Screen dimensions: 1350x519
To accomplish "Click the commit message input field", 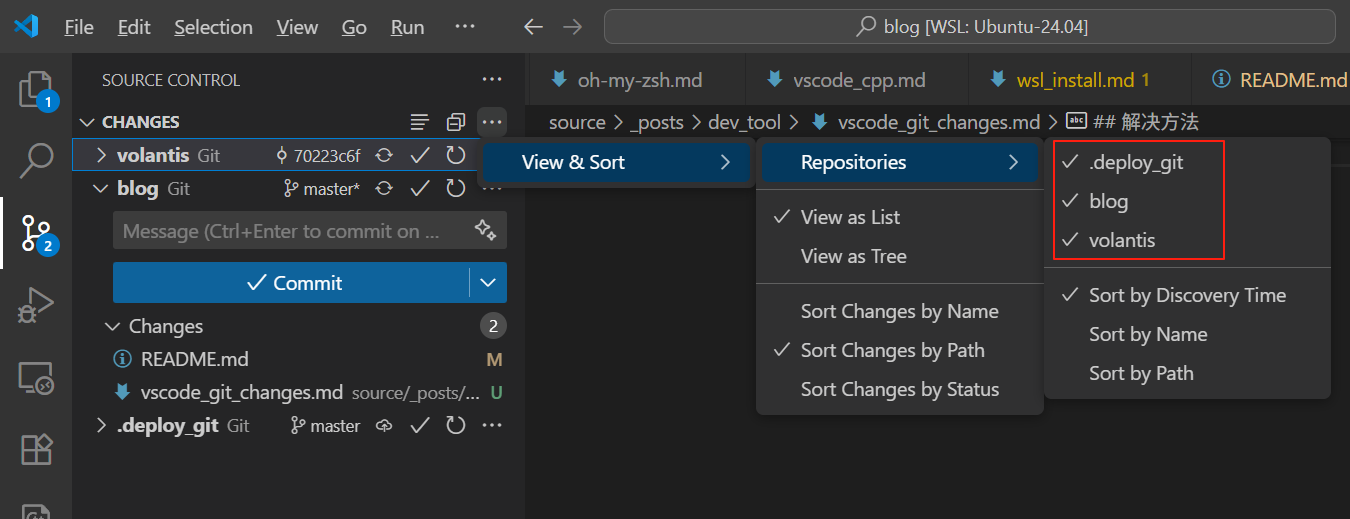I will [290, 231].
